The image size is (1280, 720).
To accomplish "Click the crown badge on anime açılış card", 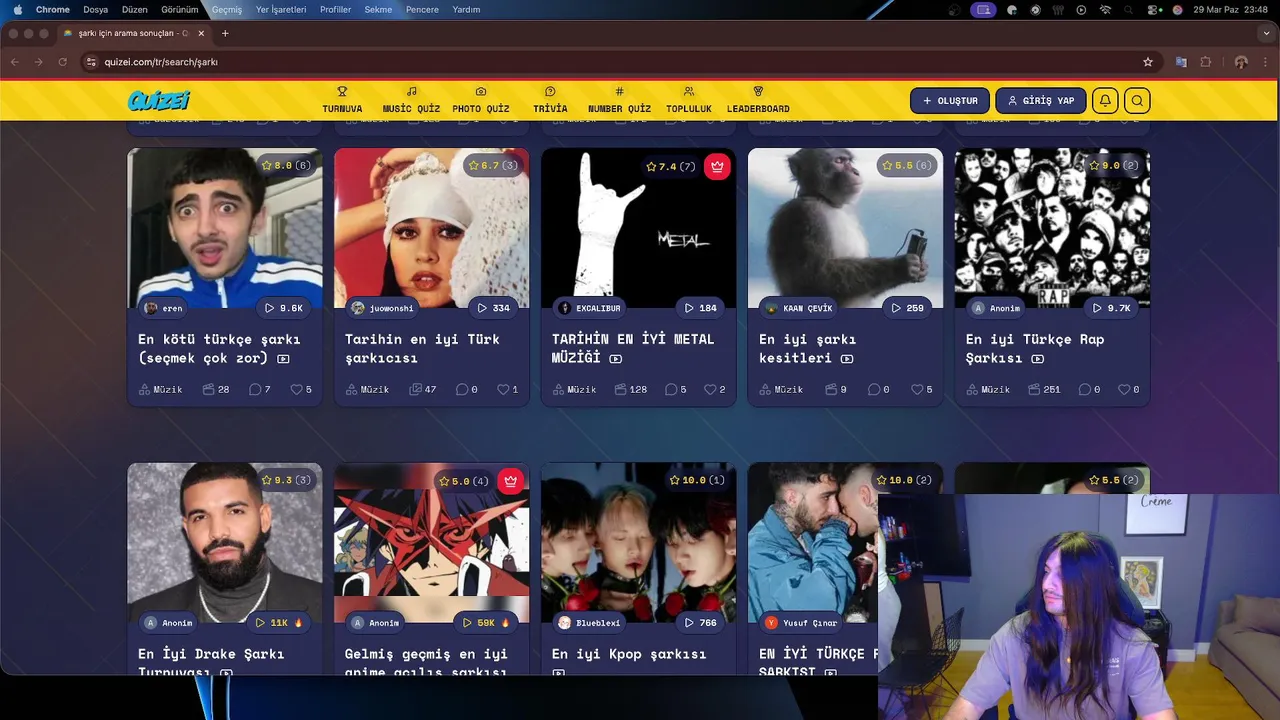I will pyautogui.click(x=510, y=481).
